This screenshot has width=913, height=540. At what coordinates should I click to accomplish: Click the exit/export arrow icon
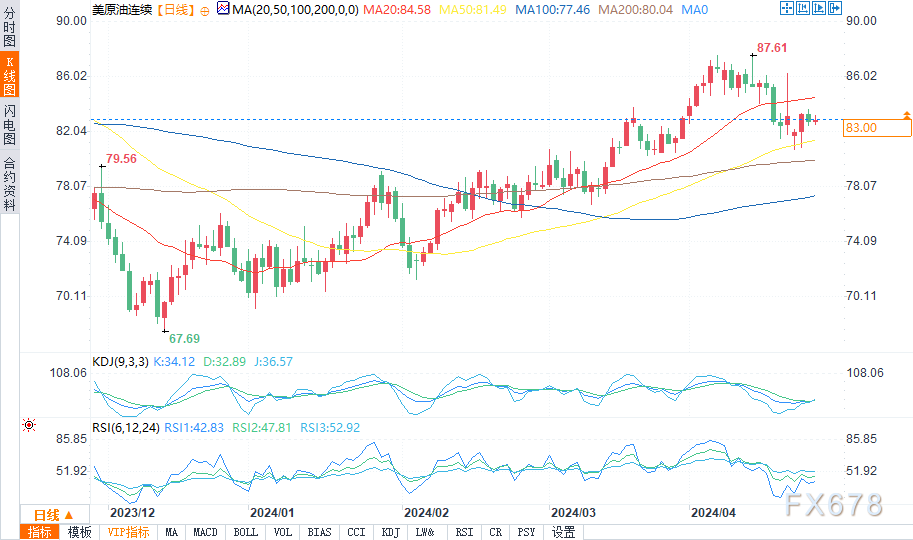(x=834, y=8)
